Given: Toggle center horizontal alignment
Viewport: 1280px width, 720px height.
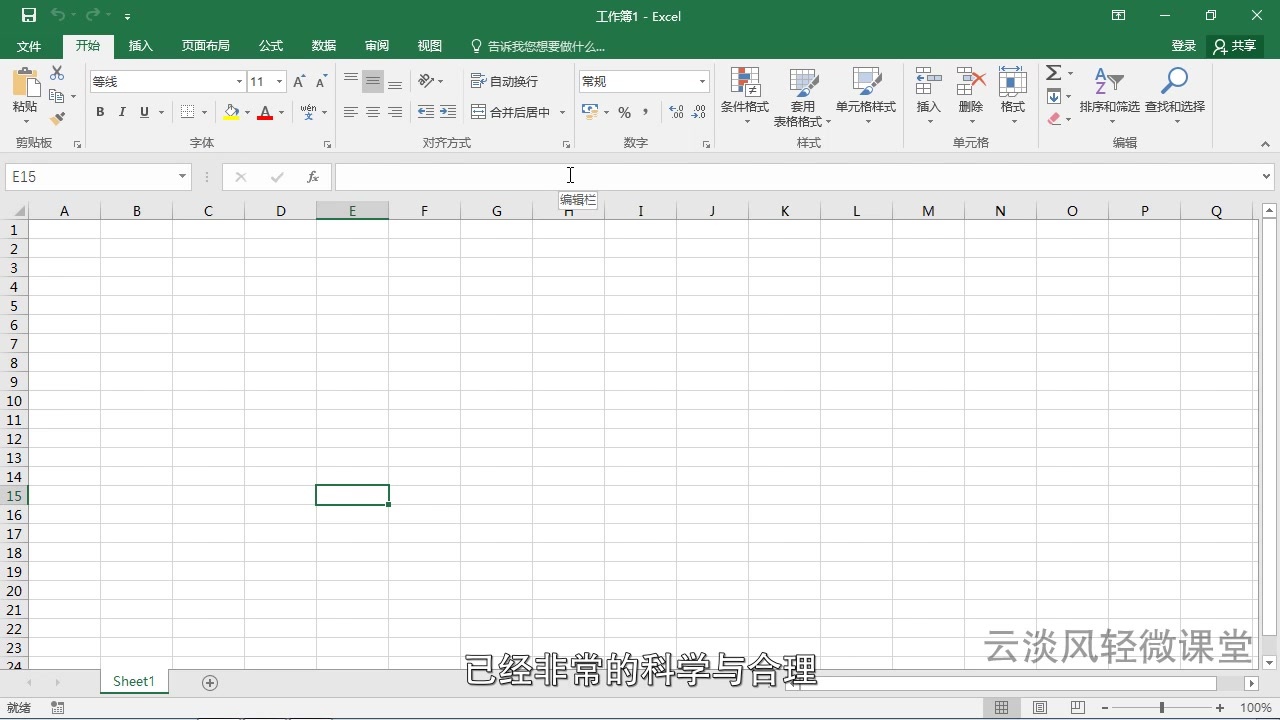Looking at the screenshot, I should pos(373,112).
